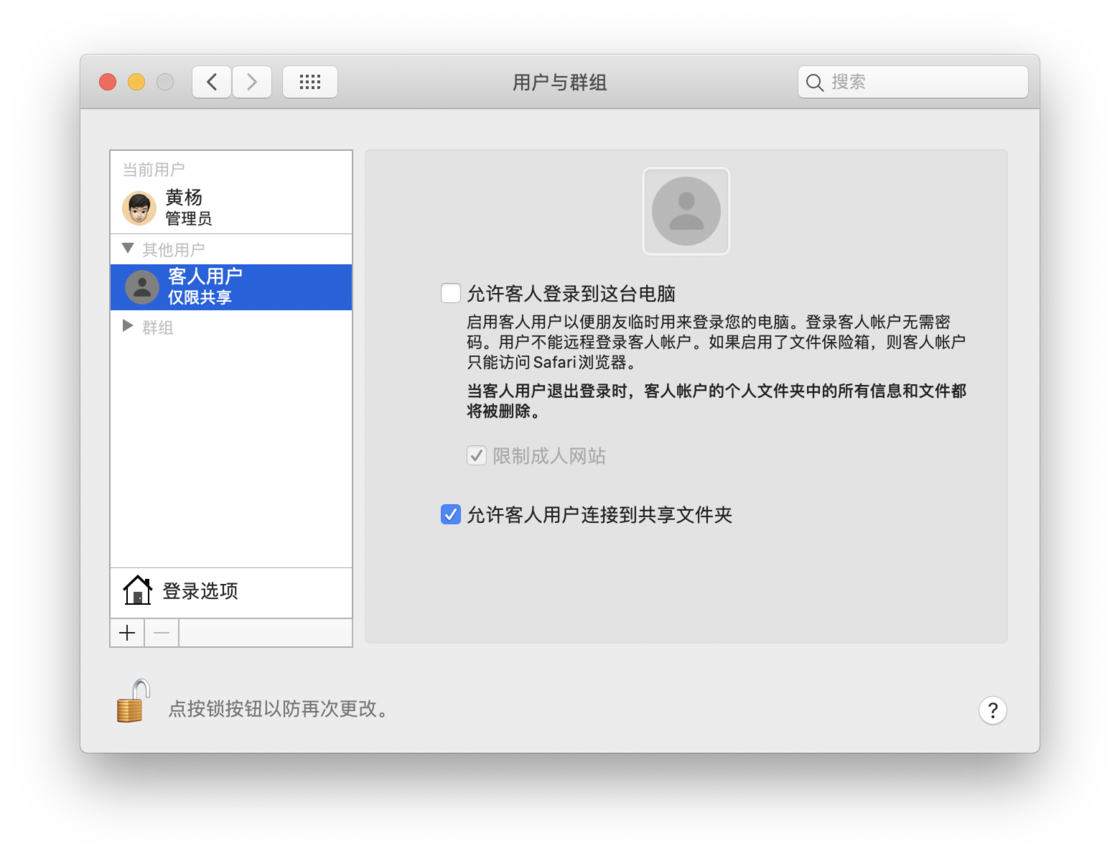The image size is (1120, 859).
Task: Click the 搜索 search field
Action: pos(913,82)
